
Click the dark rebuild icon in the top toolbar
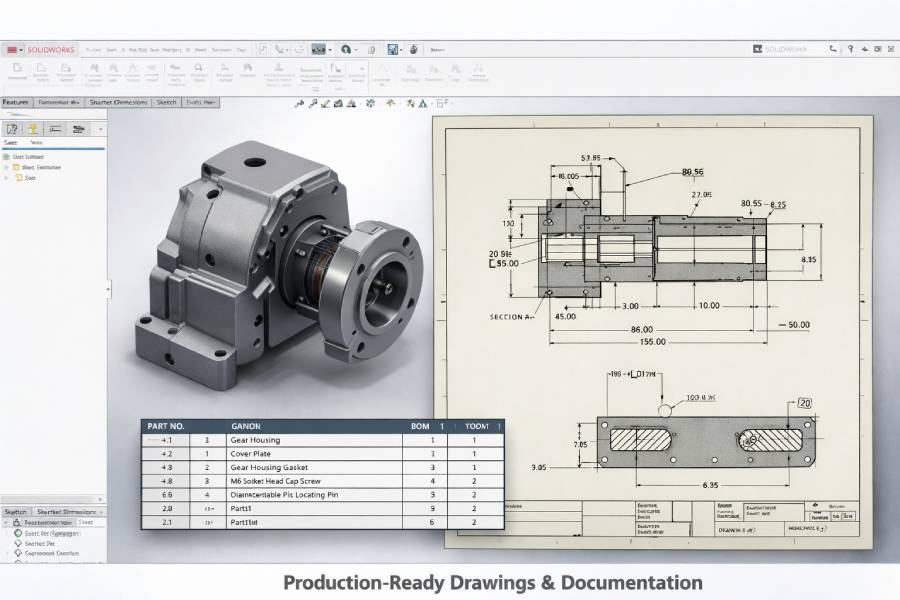pos(318,50)
